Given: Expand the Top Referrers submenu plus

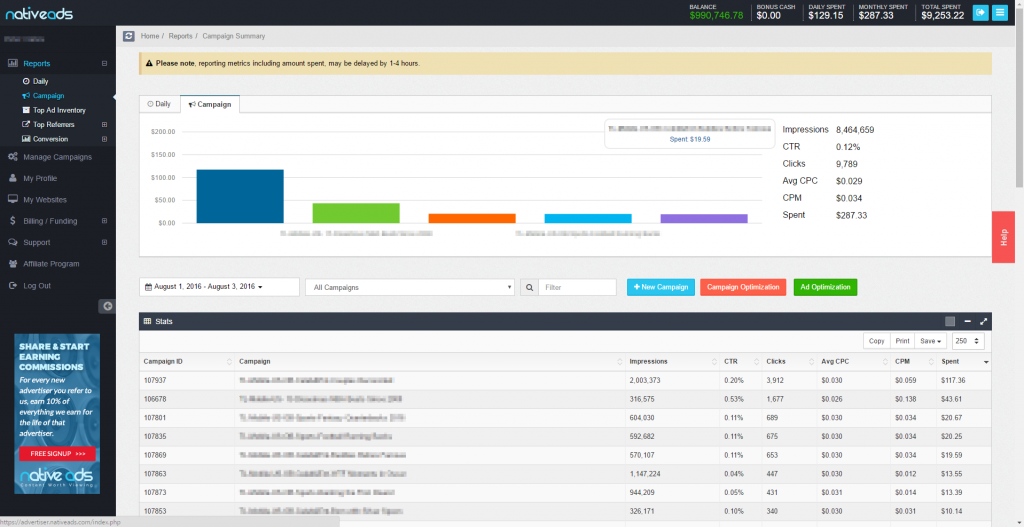Looking at the screenshot, I should click(104, 125).
